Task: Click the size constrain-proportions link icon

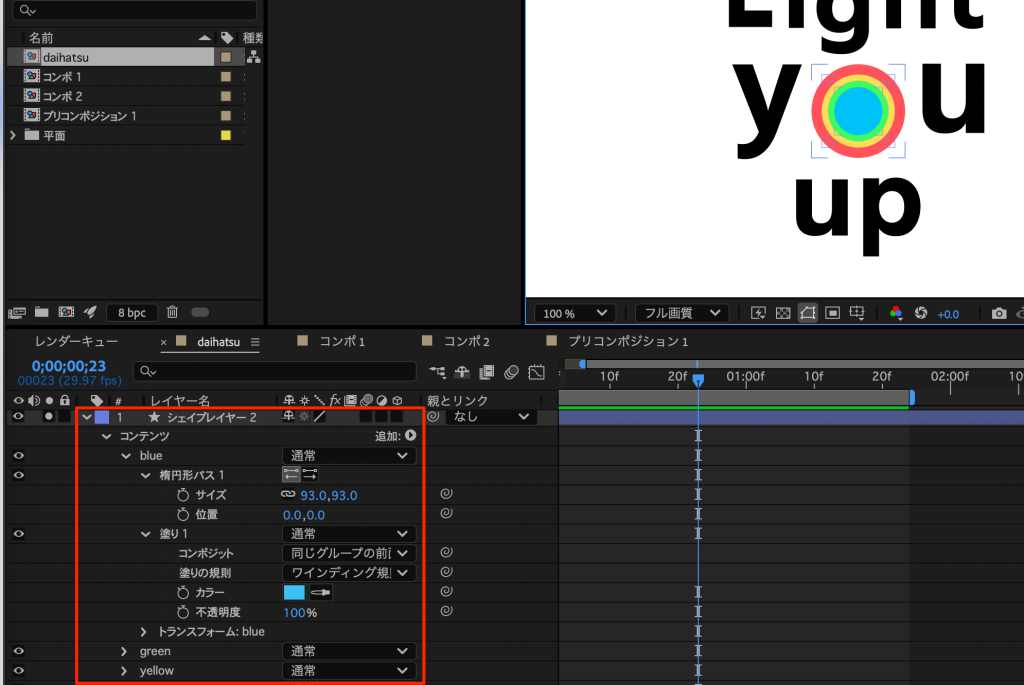Action: point(289,495)
